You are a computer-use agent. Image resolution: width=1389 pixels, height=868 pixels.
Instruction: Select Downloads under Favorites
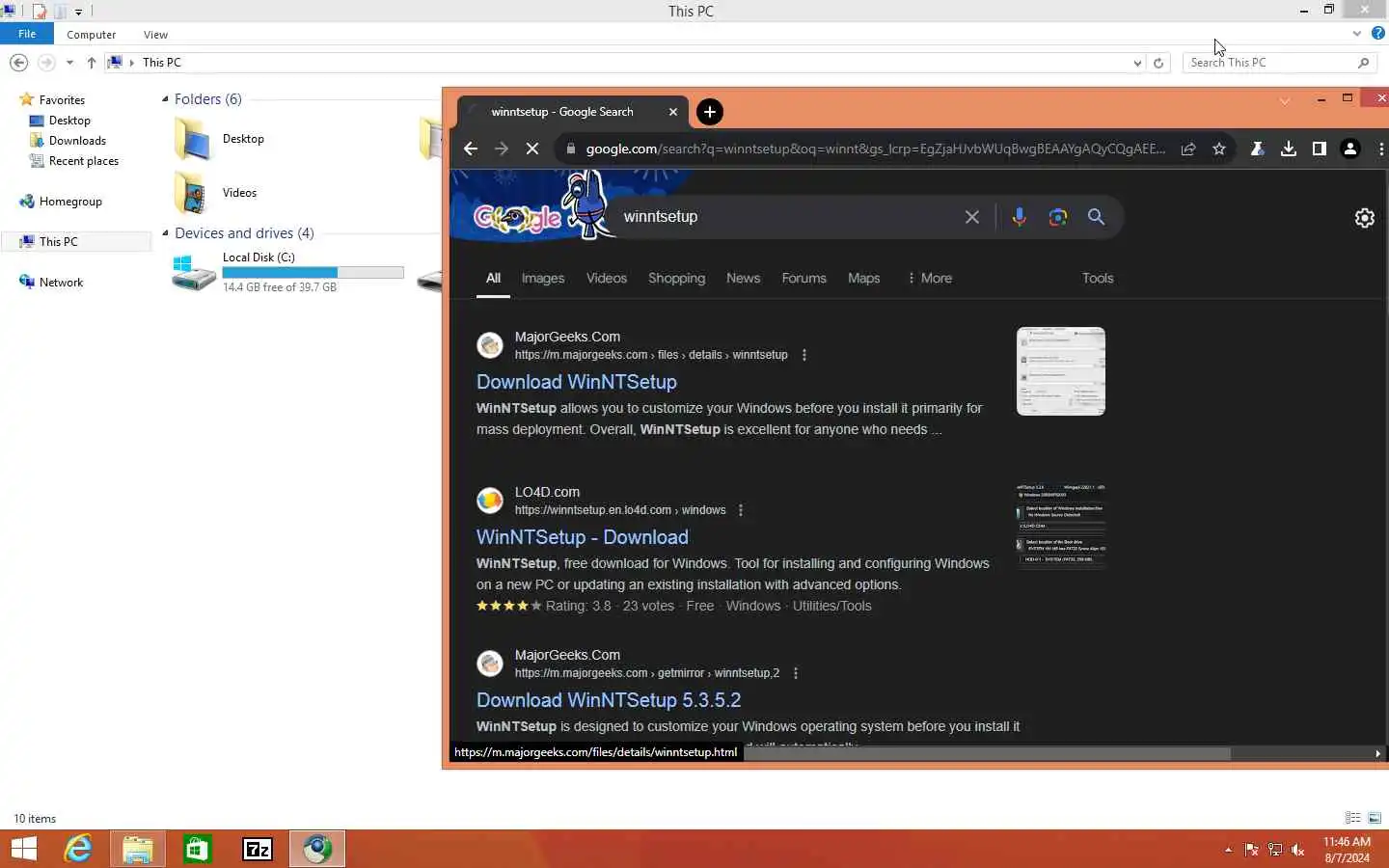[x=77, y=141]
